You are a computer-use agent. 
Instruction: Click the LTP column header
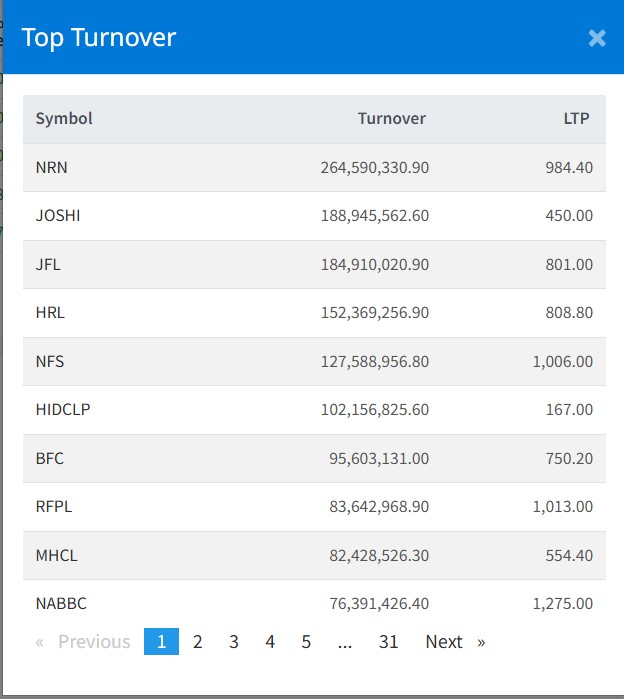(x=576, y=119)
